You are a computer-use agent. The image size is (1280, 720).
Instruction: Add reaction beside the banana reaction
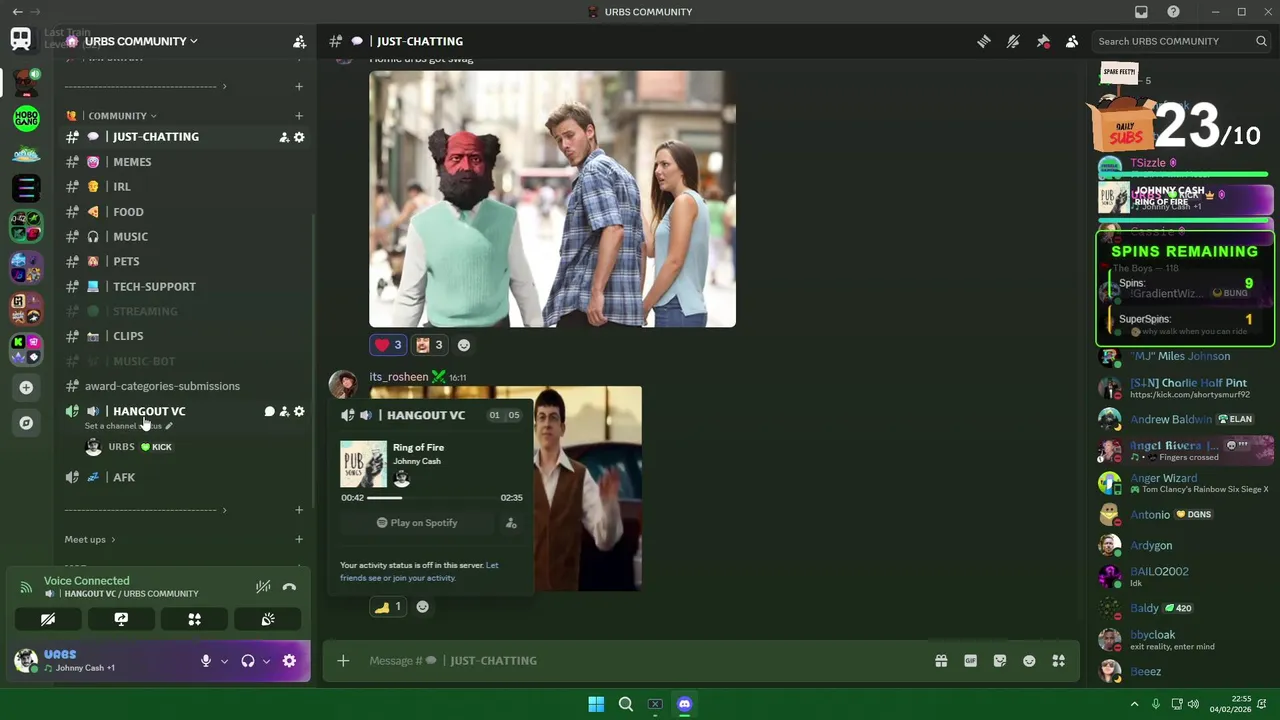[422, 607]
